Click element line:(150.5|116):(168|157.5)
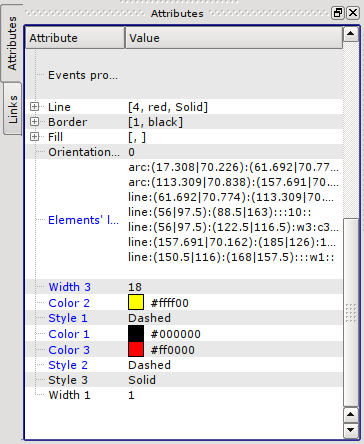Viewport: 364px width, 444px height. (x=231, y=257)
